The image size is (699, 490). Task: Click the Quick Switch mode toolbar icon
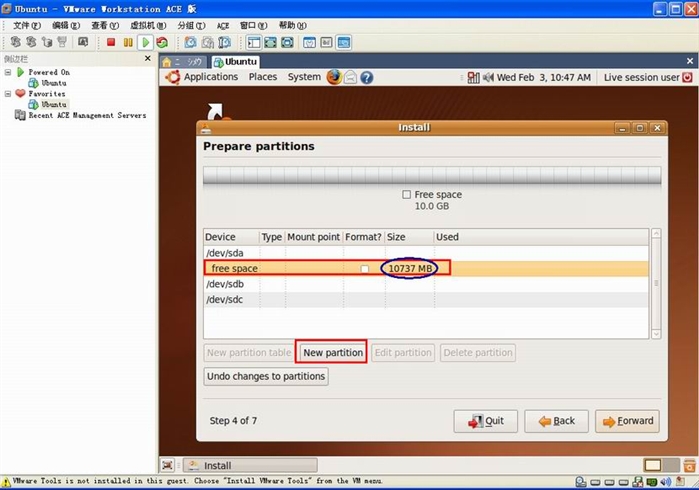click(288, 42)
